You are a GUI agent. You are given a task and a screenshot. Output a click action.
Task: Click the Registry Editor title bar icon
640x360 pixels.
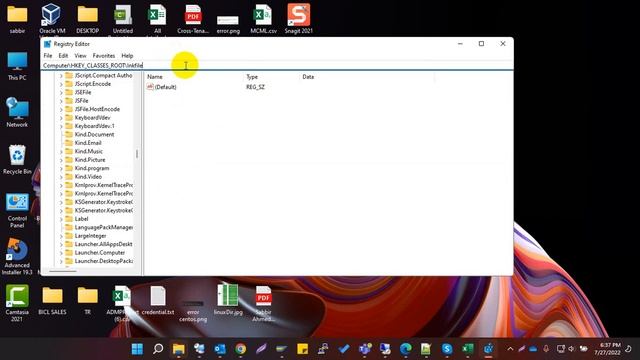pos(47,44)
